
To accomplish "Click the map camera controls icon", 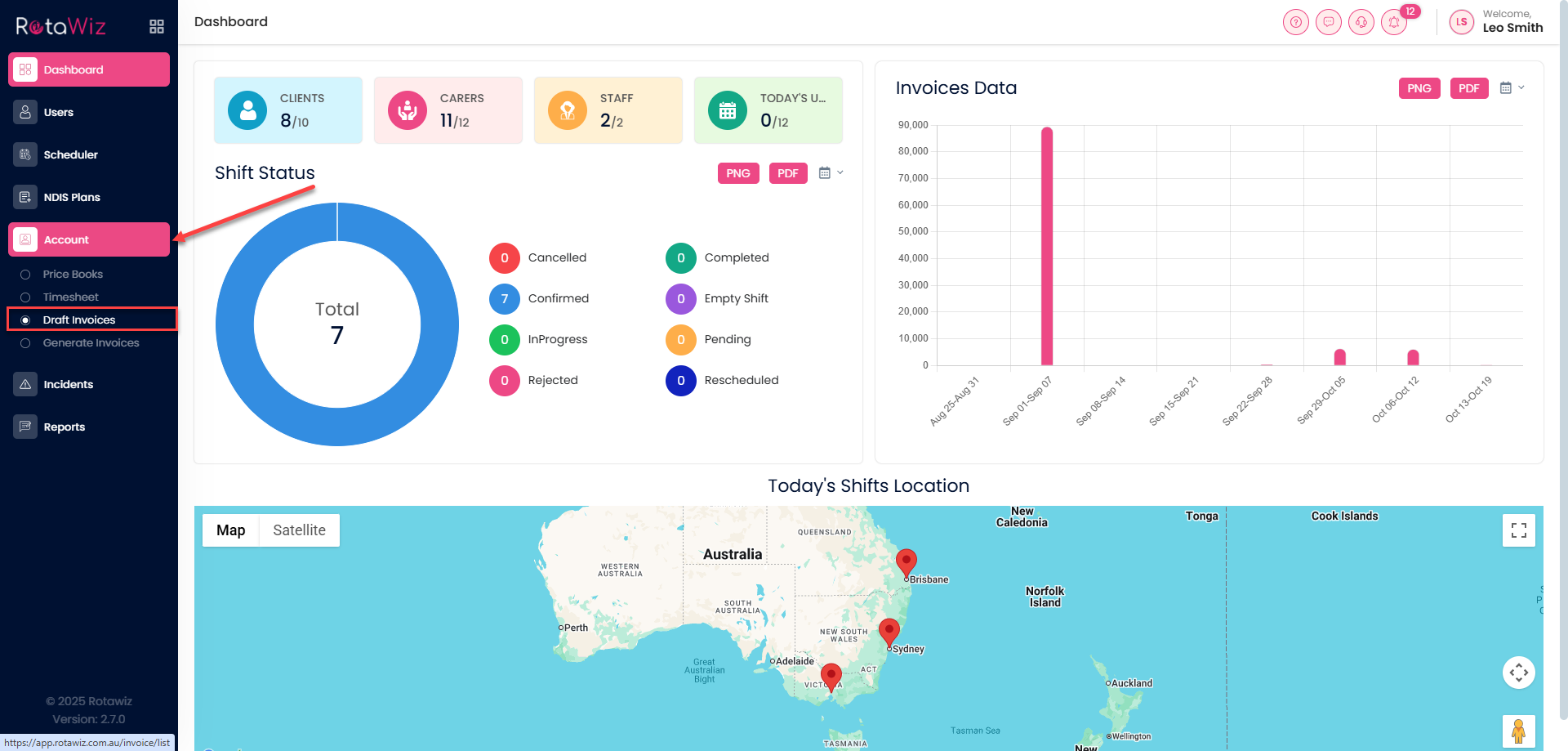I will click(1518, 673).
